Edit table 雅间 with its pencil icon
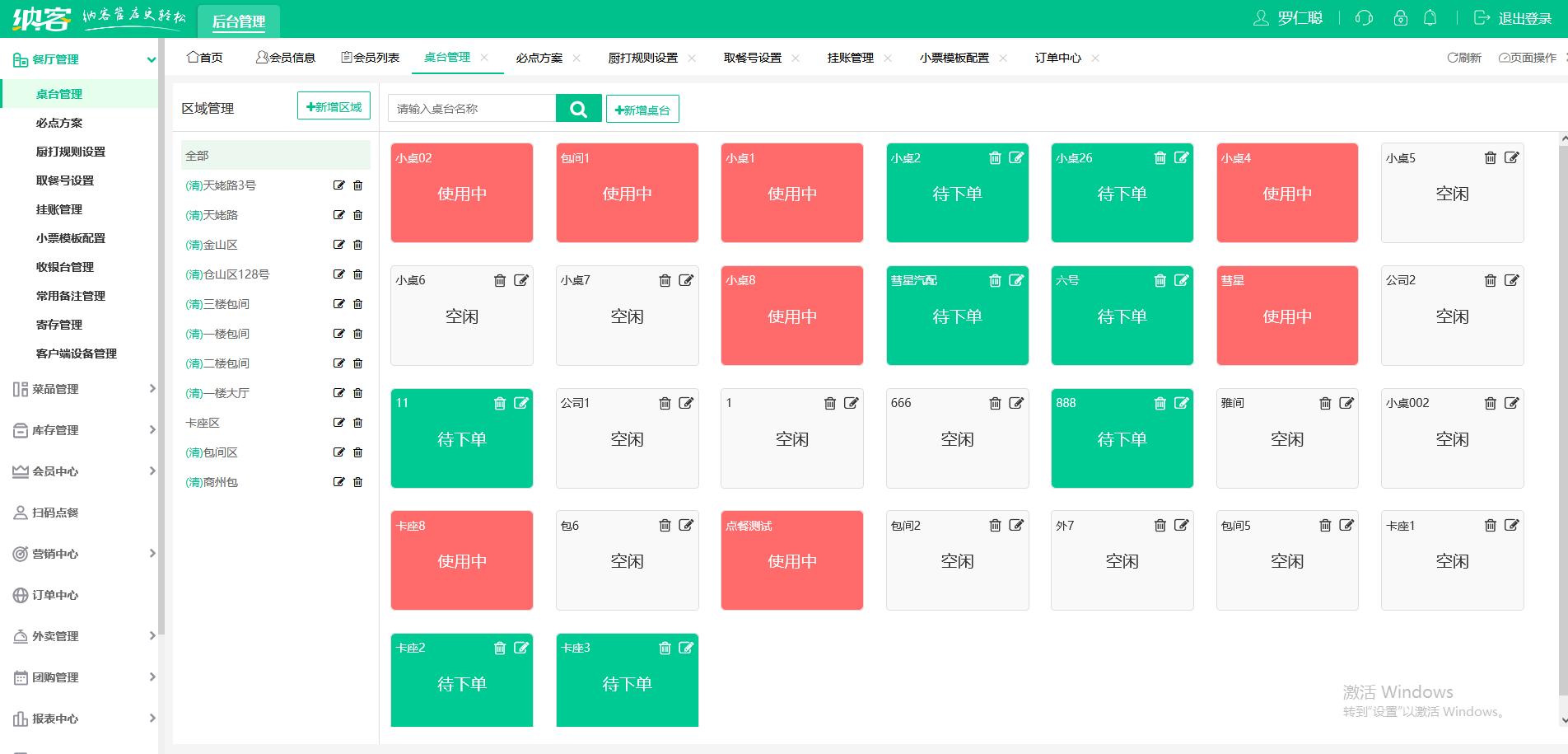Screen dimensions: 1568x754 click(1346, 403)
